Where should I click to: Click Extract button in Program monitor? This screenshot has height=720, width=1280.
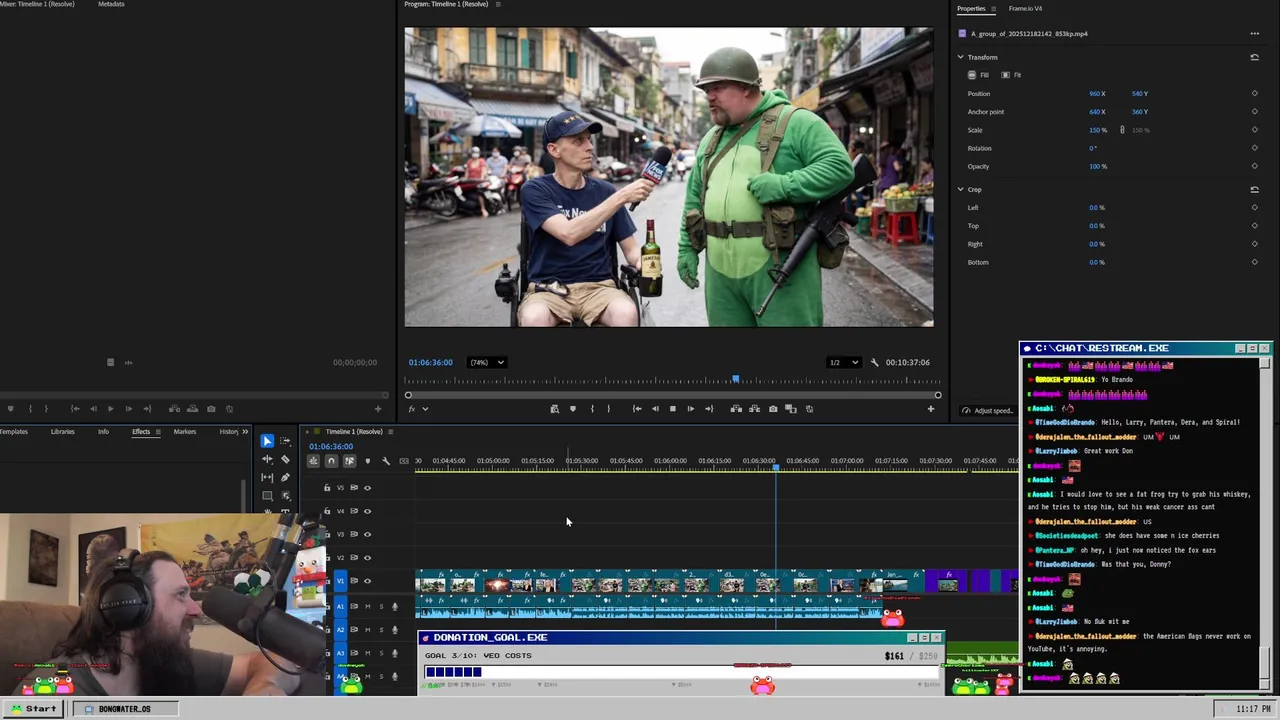point(755,409)
